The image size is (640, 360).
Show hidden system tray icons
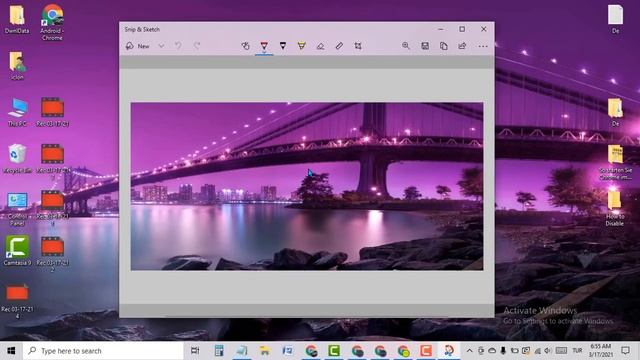(469, 351)
